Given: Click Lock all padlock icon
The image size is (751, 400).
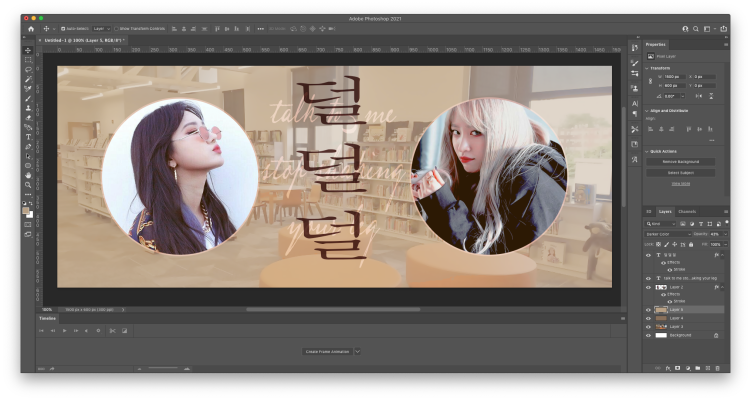Looking at the screenshot, I should tap(691, 244).
